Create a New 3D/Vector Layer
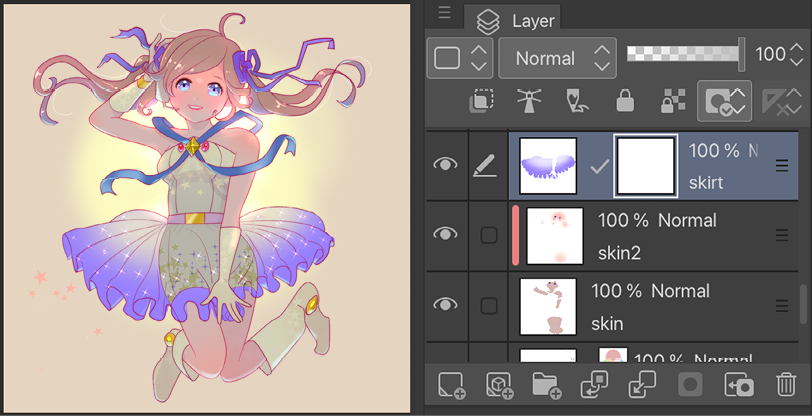The image size is (812, 416). [499, 385]
